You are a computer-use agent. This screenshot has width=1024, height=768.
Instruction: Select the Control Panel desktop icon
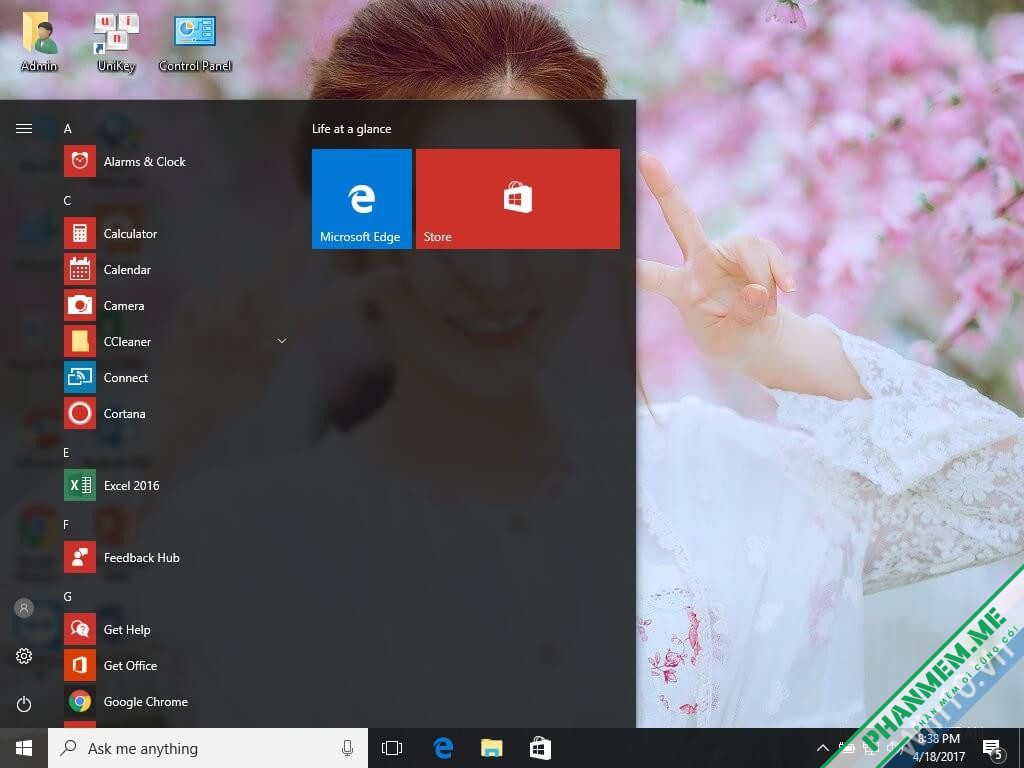(195, 42)
